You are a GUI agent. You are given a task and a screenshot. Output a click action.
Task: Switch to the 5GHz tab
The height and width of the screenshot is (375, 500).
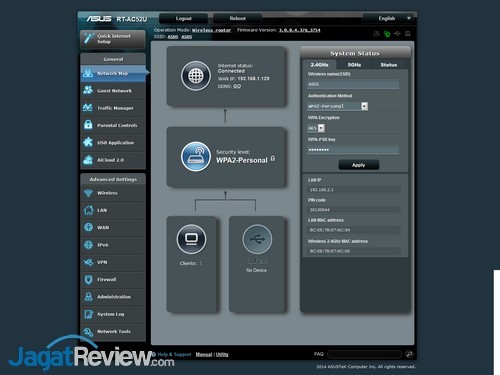tap(354, 65)
